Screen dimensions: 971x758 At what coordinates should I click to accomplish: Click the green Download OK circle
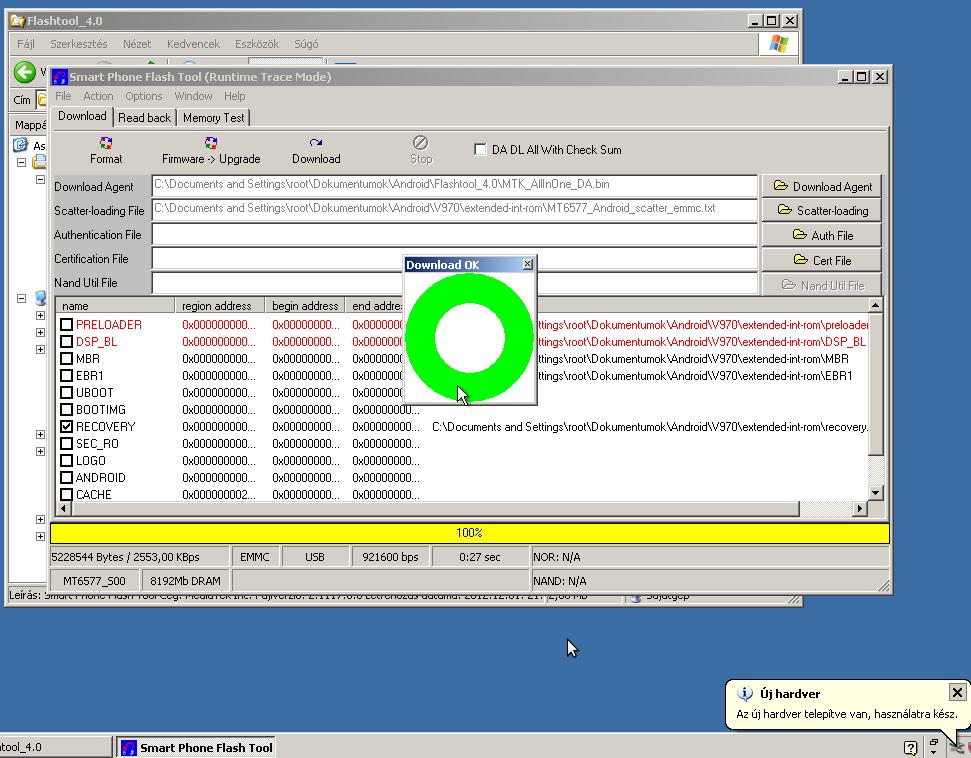coord(469,338)
